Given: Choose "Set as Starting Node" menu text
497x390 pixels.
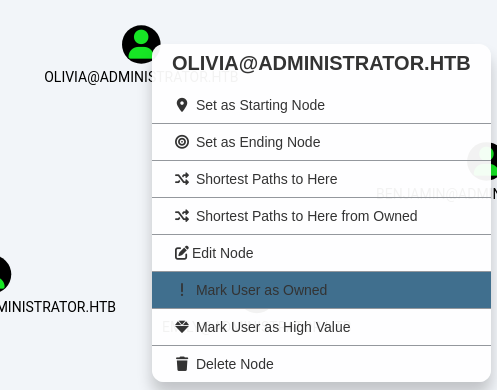Looking at the screenshot, I should (x=260, y=105).
